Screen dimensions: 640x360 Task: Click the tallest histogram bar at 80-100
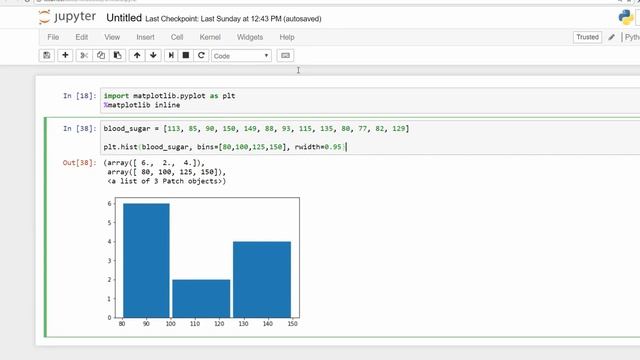(146, 260)
